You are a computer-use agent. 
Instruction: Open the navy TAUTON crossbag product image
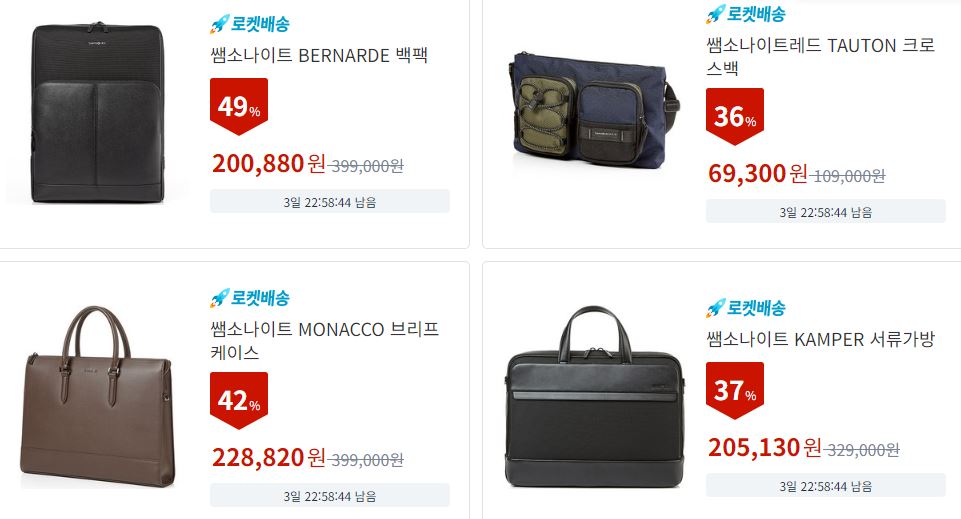click(x=594, y=110)
